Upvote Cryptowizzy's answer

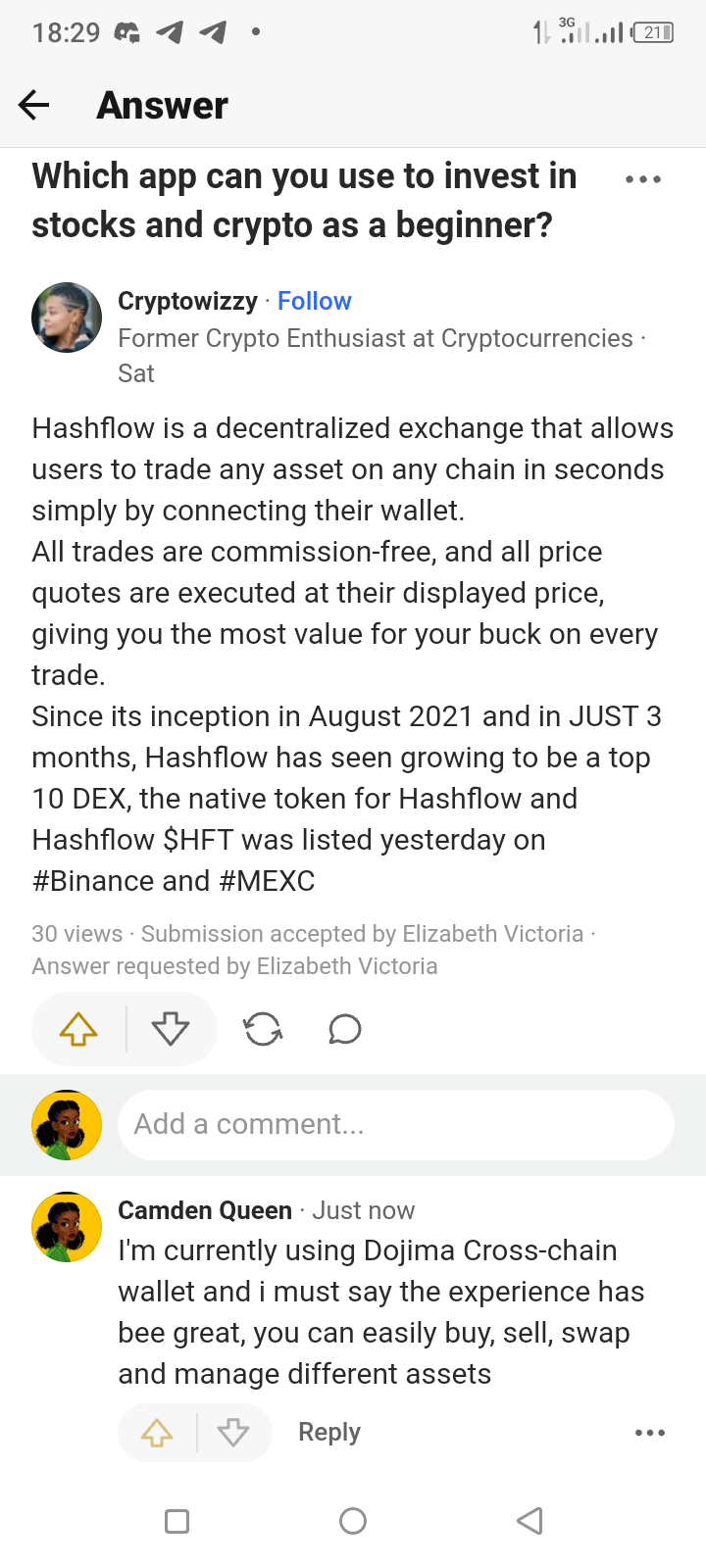(78, 1029)
